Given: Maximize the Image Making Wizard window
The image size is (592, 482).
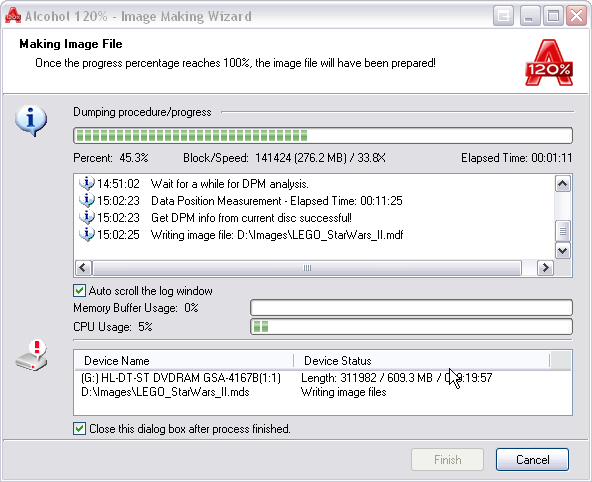Looking at the screenshot, I should pos(553,16).
